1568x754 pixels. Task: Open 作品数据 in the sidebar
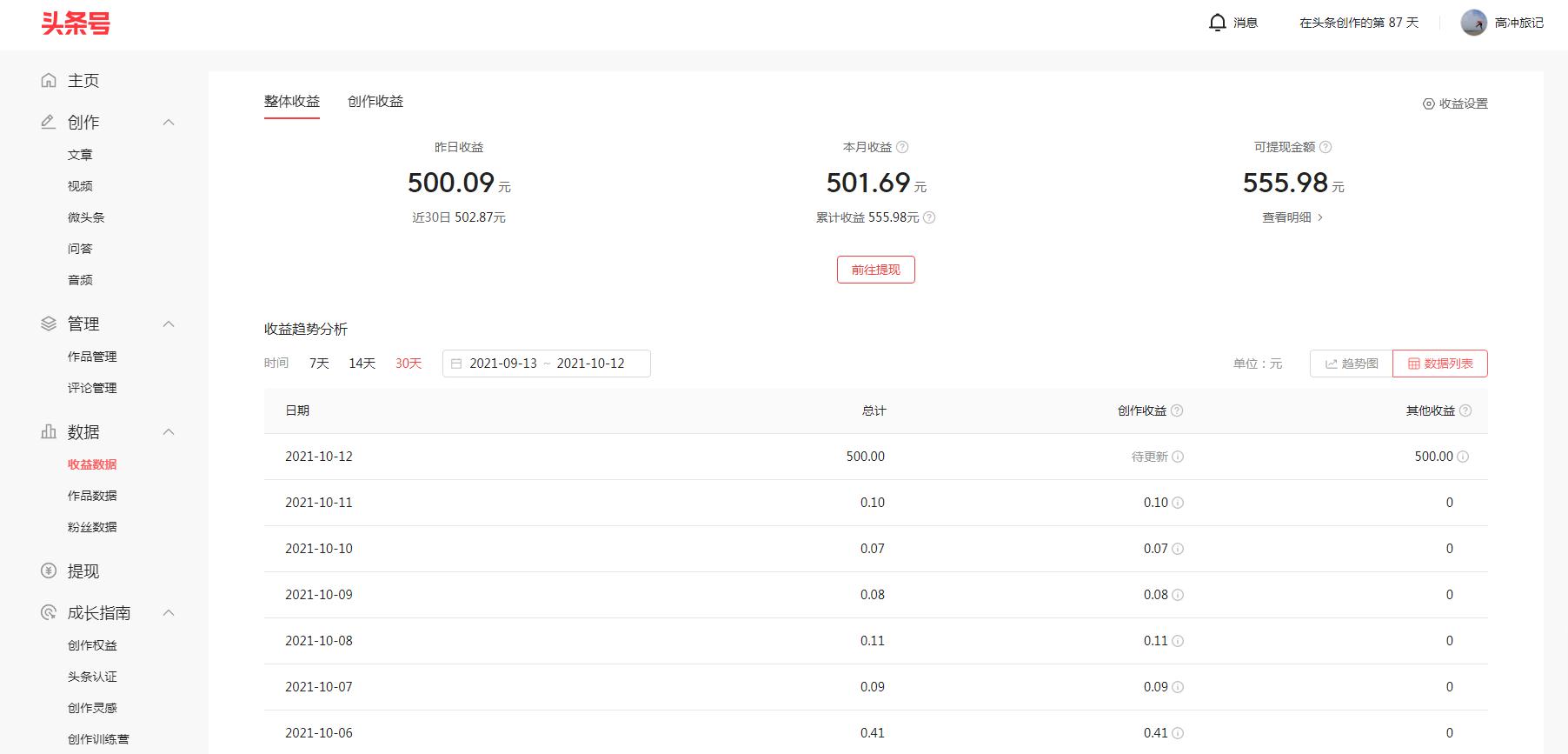(x=92, y=496)
